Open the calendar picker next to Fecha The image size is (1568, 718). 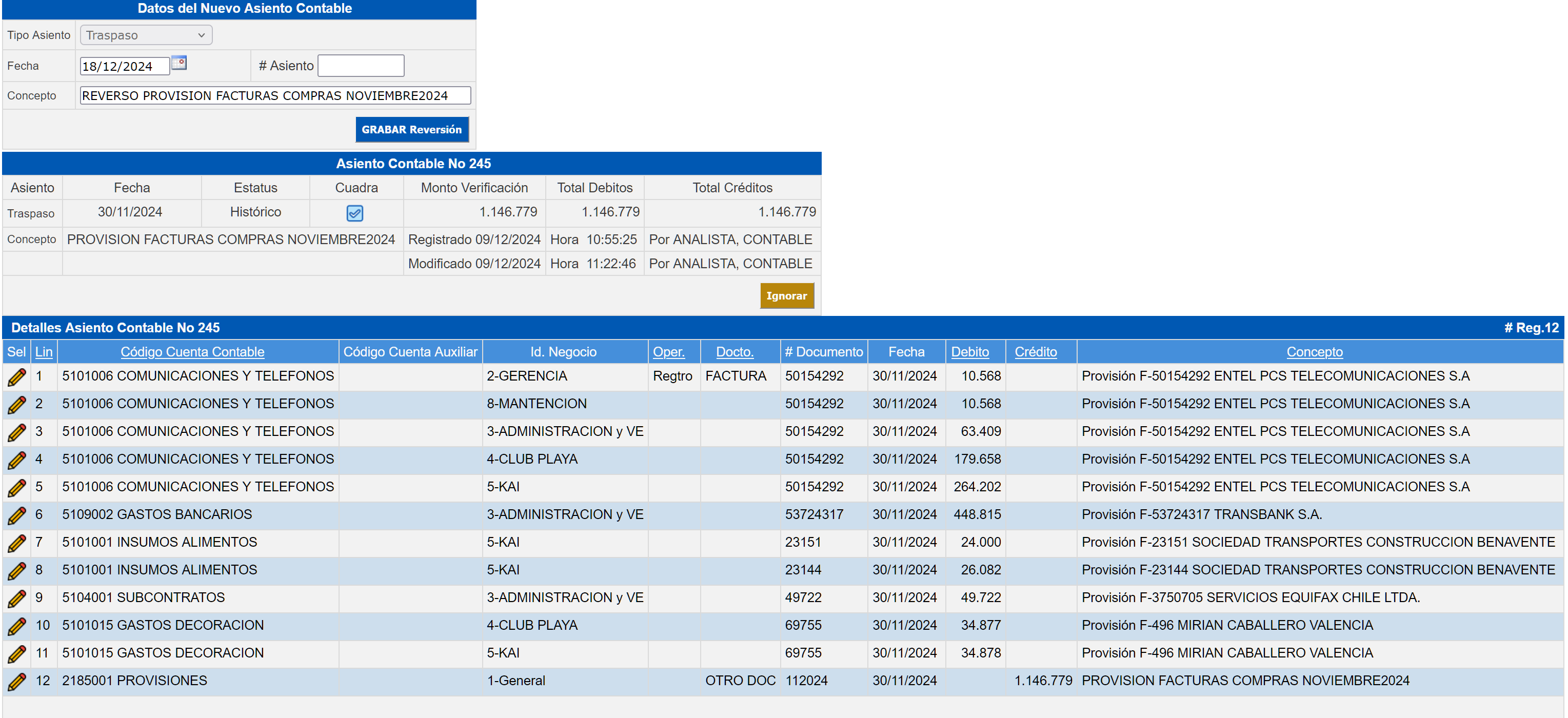coord(179,63)
